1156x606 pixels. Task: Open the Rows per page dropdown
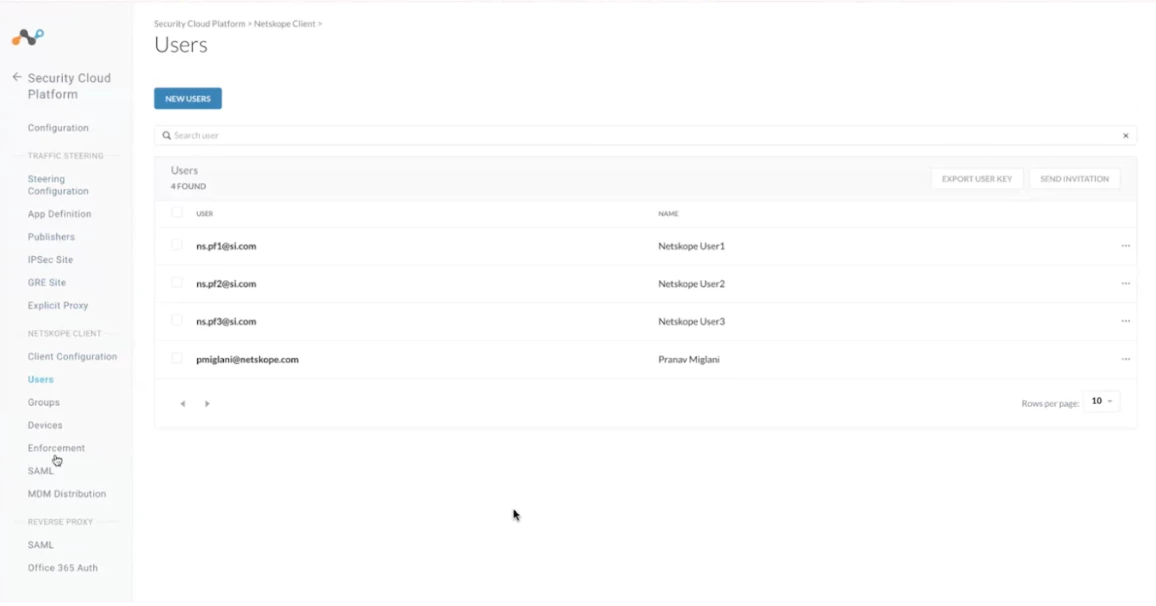click(1101, 401)
